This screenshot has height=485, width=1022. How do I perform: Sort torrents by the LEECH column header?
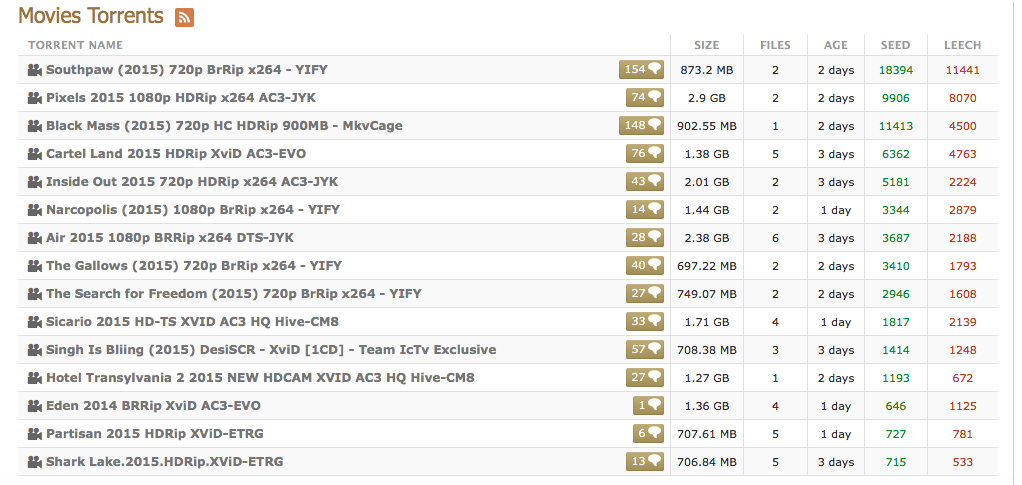(962, 45)
